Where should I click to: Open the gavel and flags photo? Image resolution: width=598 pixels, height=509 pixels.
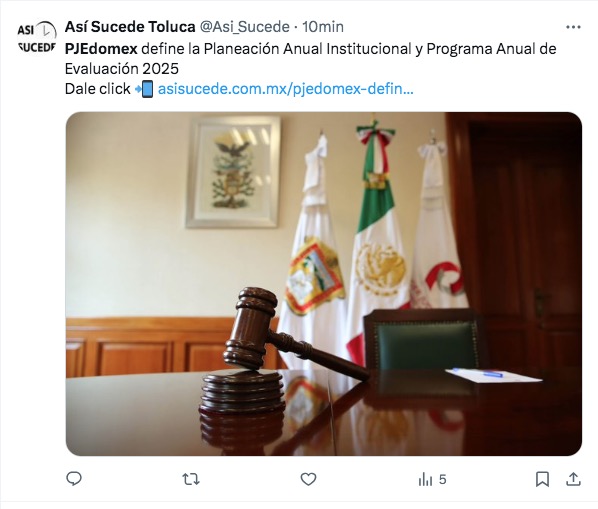(x=324, y=284)
